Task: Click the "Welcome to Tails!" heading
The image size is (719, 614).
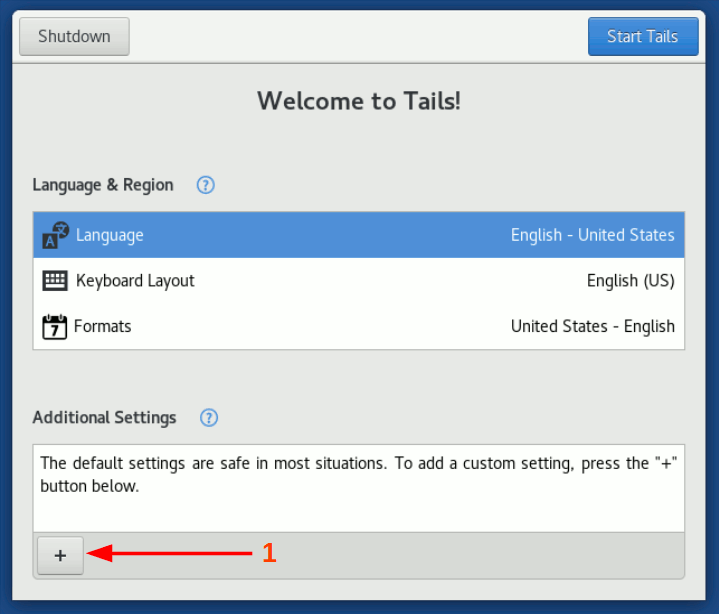Action: 359,100
